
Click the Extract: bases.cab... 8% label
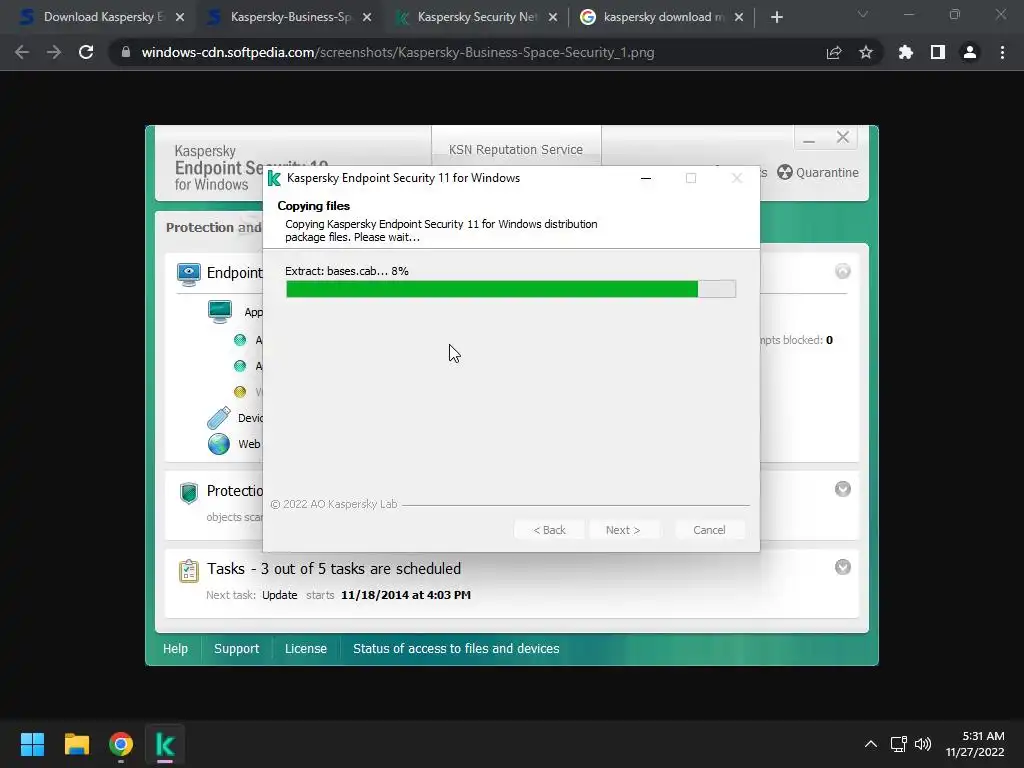pyautogui.click(x=347, y=271)
